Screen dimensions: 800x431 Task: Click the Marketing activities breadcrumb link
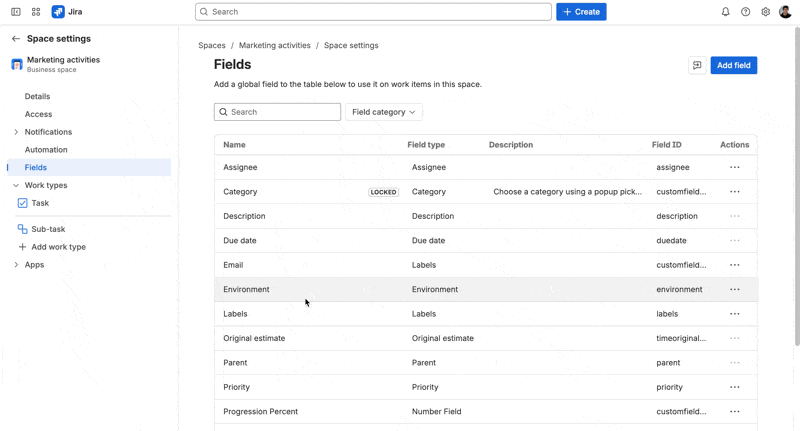274,45
